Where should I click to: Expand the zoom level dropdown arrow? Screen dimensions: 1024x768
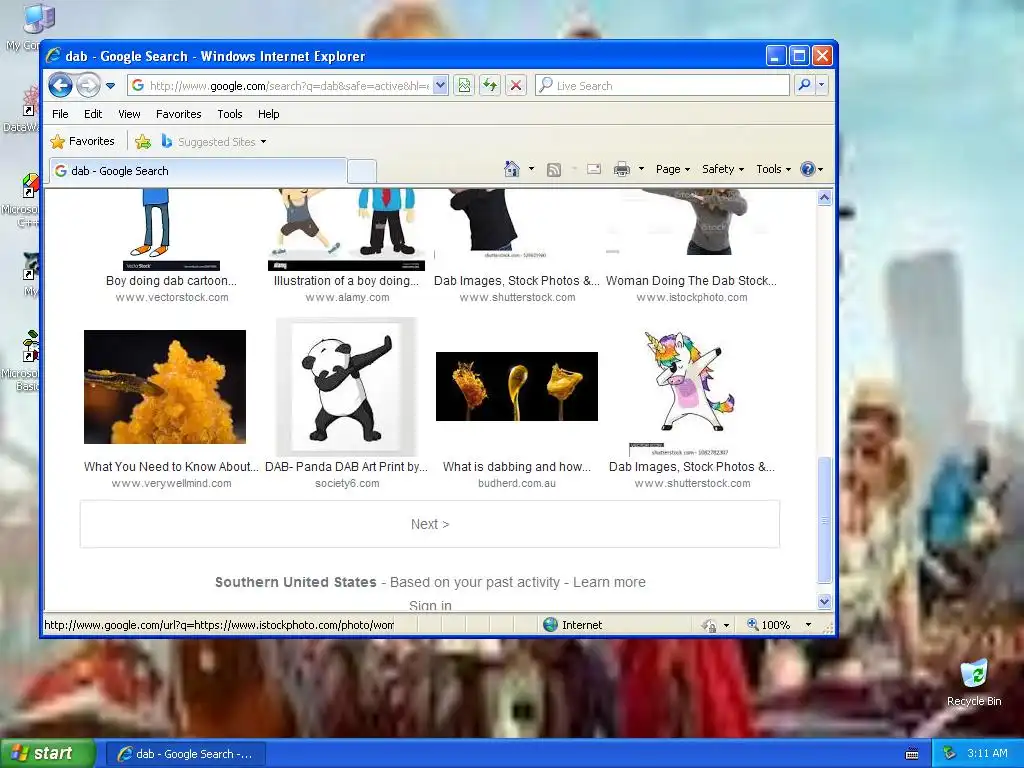tap(808, 625)
